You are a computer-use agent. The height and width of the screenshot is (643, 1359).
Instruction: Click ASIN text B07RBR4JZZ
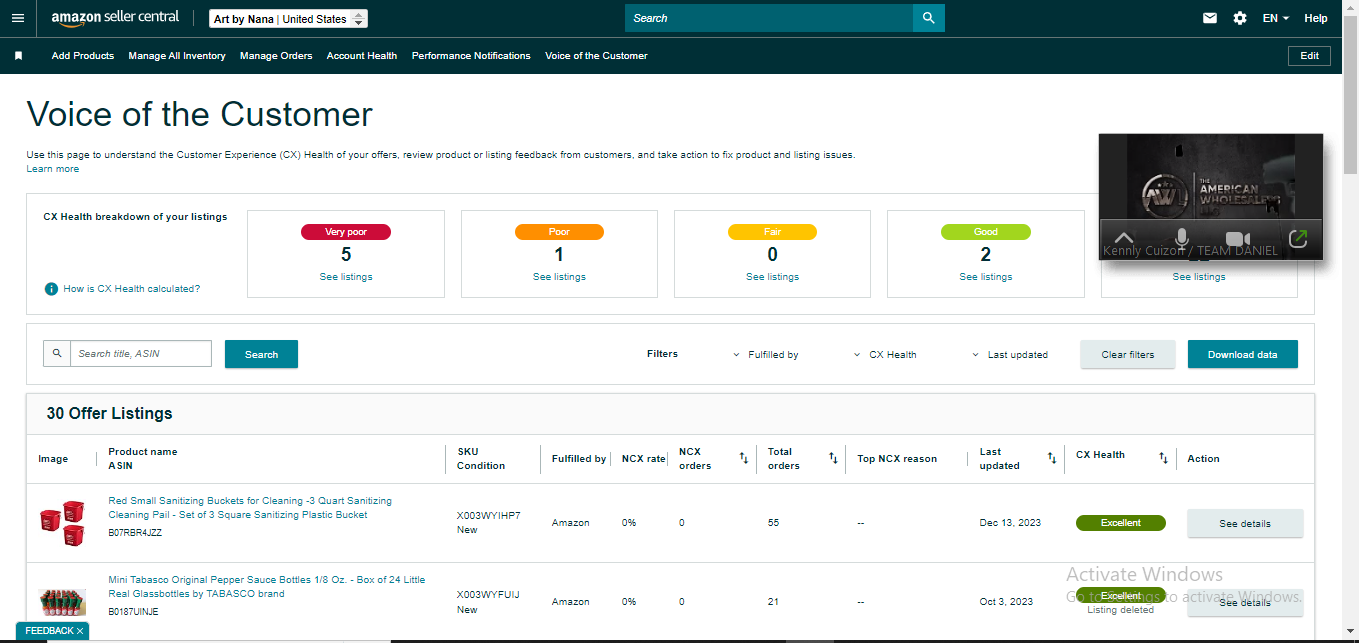pos(135,533)
